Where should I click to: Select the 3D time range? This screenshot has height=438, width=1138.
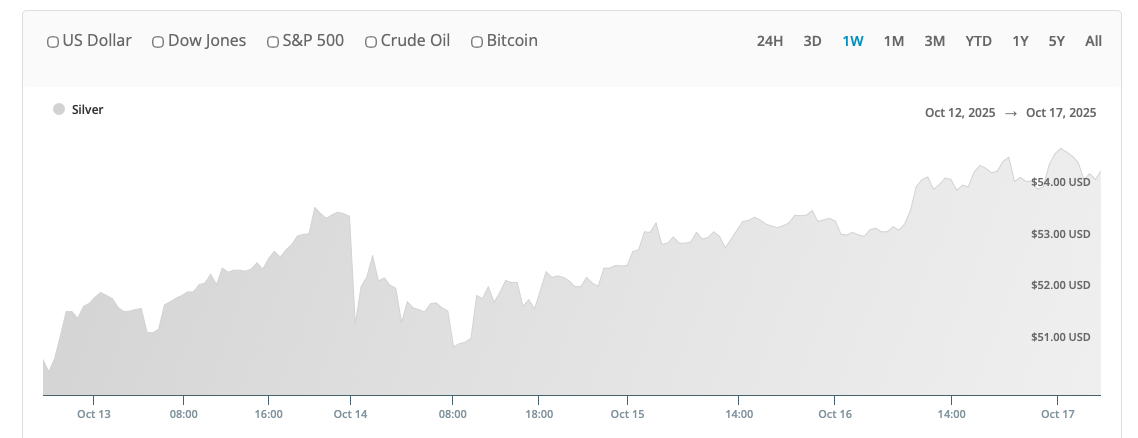813,41
